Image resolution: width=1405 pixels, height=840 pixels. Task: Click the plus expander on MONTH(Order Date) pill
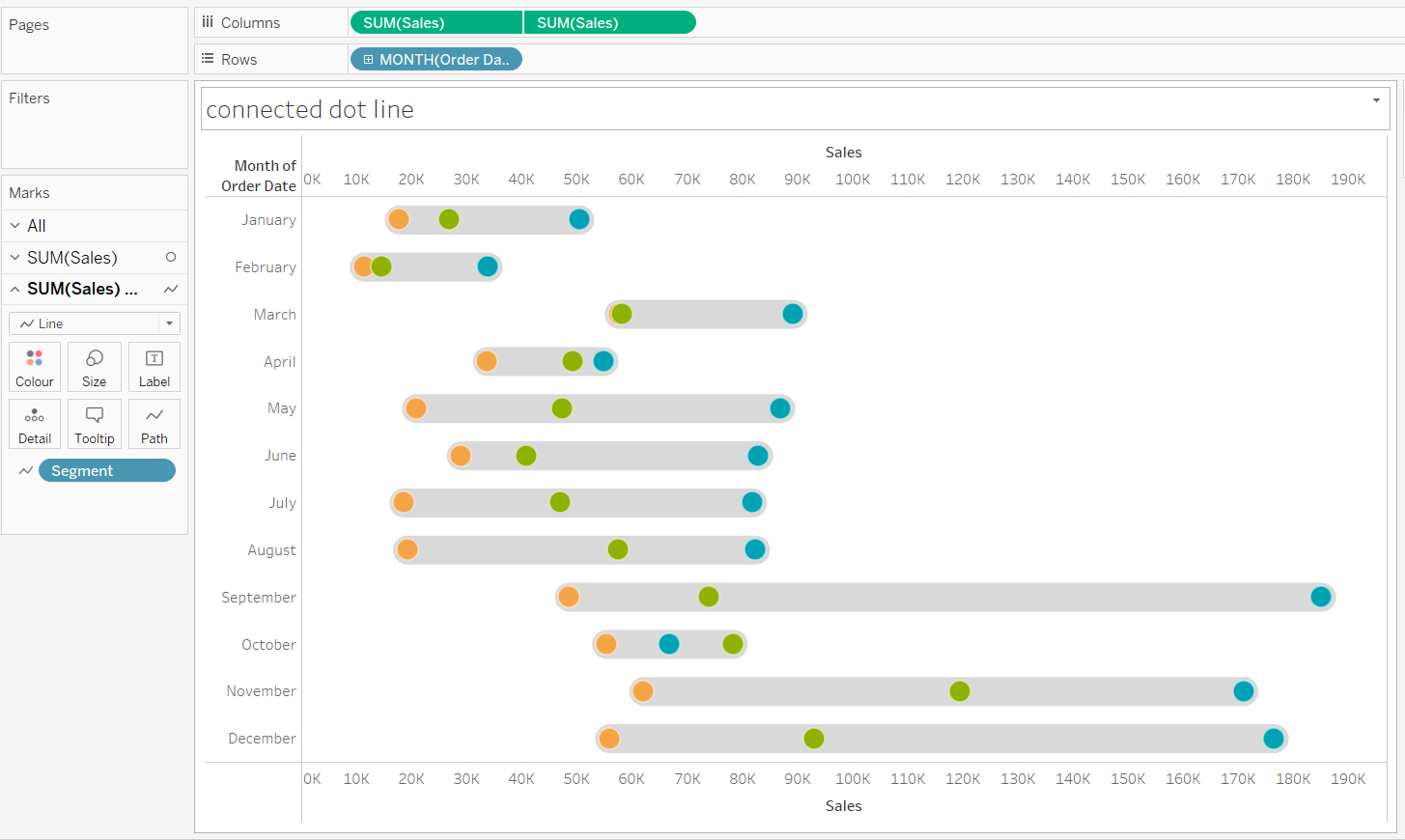[369, 59]
